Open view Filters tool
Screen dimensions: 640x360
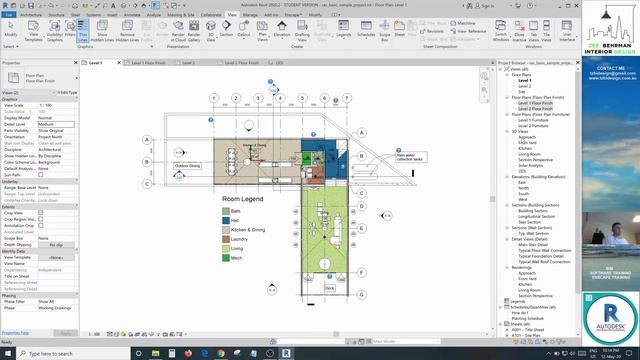pyautogui.click(x=70, y=30)
